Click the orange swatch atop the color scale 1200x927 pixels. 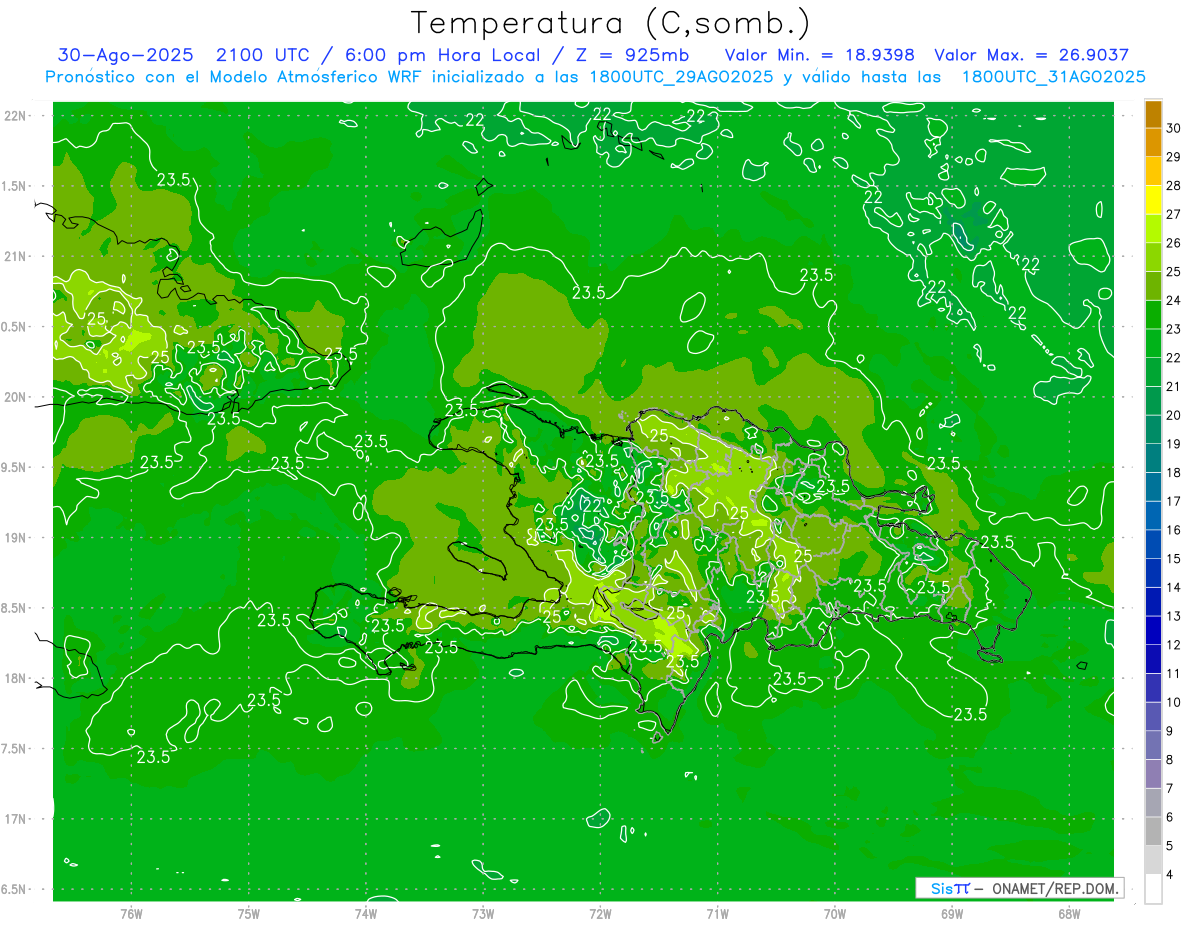click(x=1153, y=114)
